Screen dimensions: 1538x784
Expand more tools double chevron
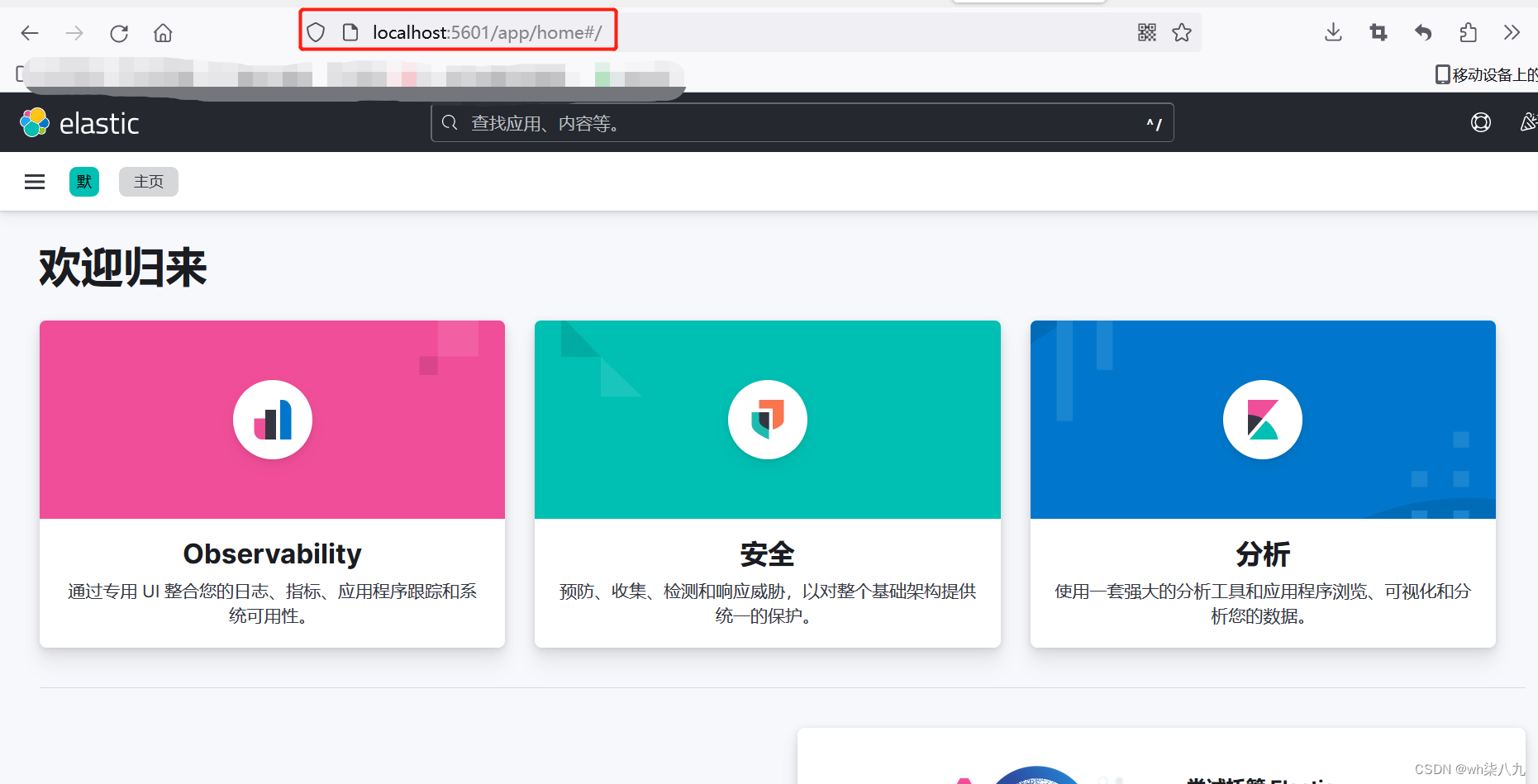click(x=1512, y=32)
